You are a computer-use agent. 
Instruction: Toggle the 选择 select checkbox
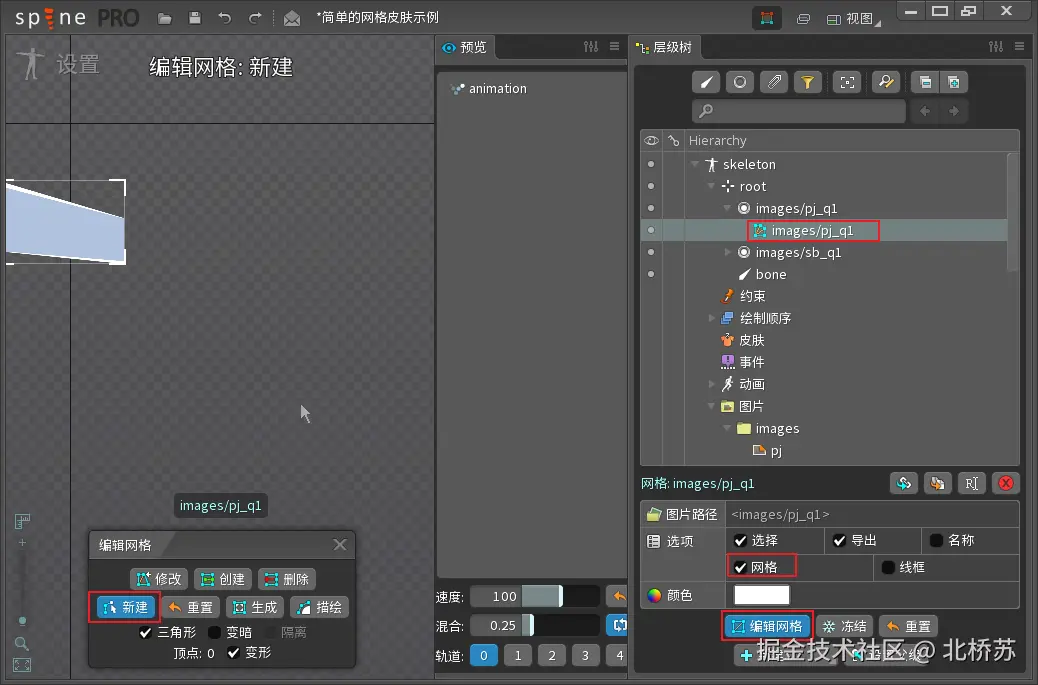click(741, 541)
